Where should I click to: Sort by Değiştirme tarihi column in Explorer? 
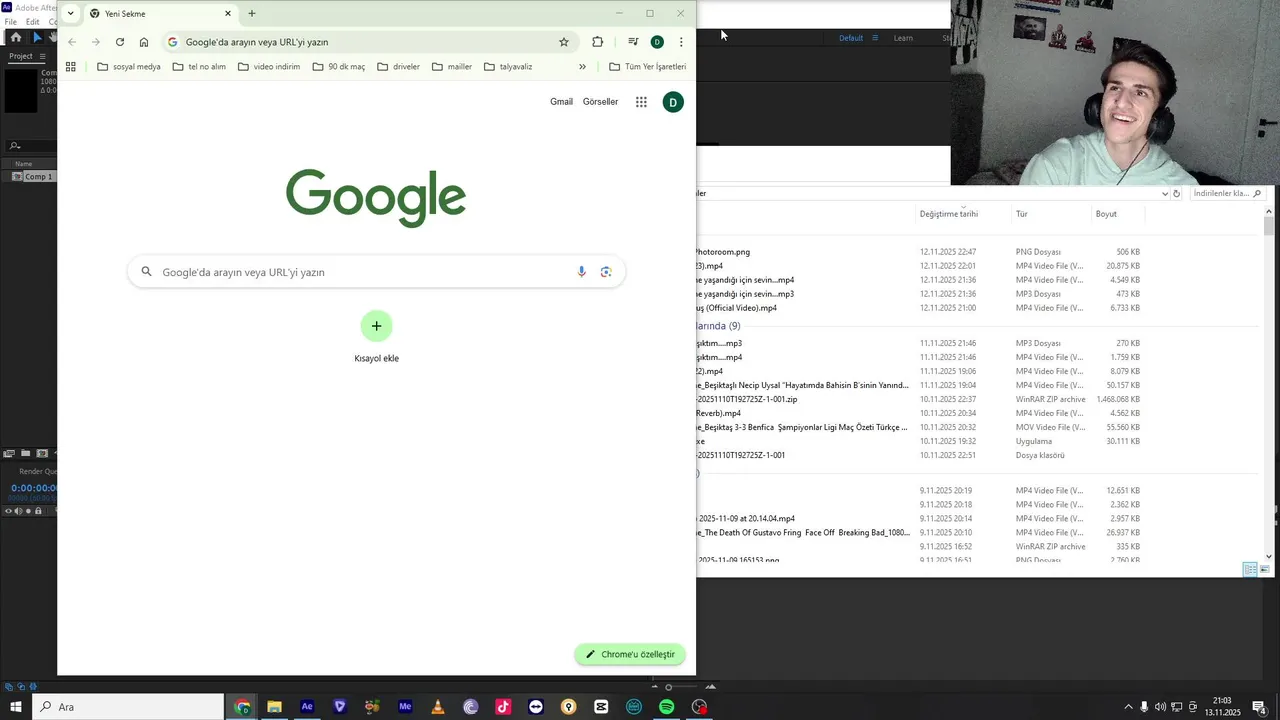pos(949,214)
